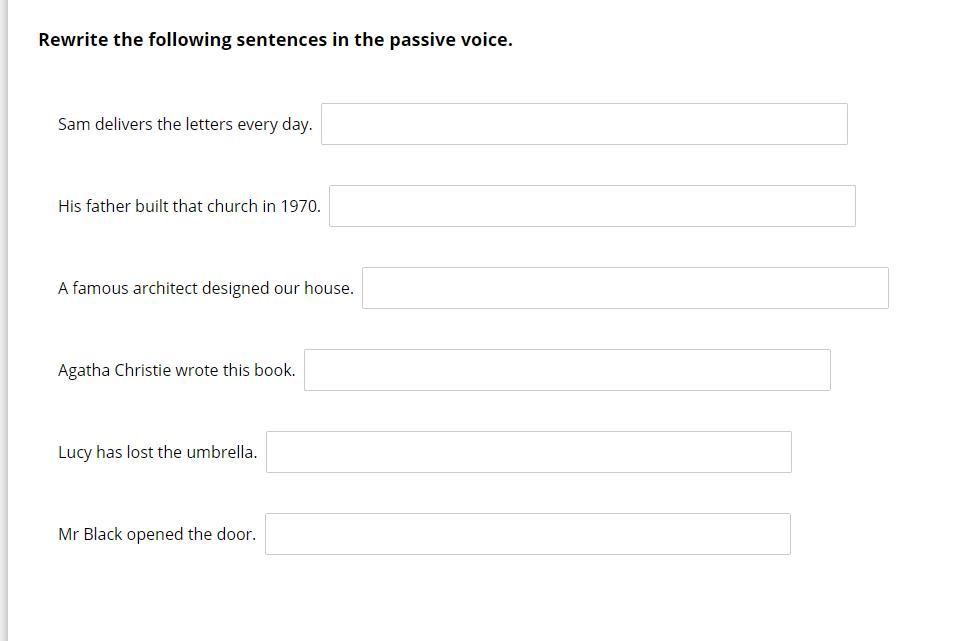Image resolution: width=958 pixels, height=641 pixels.
Task: Select the field for the famous architect sentence
Action: 625,288
